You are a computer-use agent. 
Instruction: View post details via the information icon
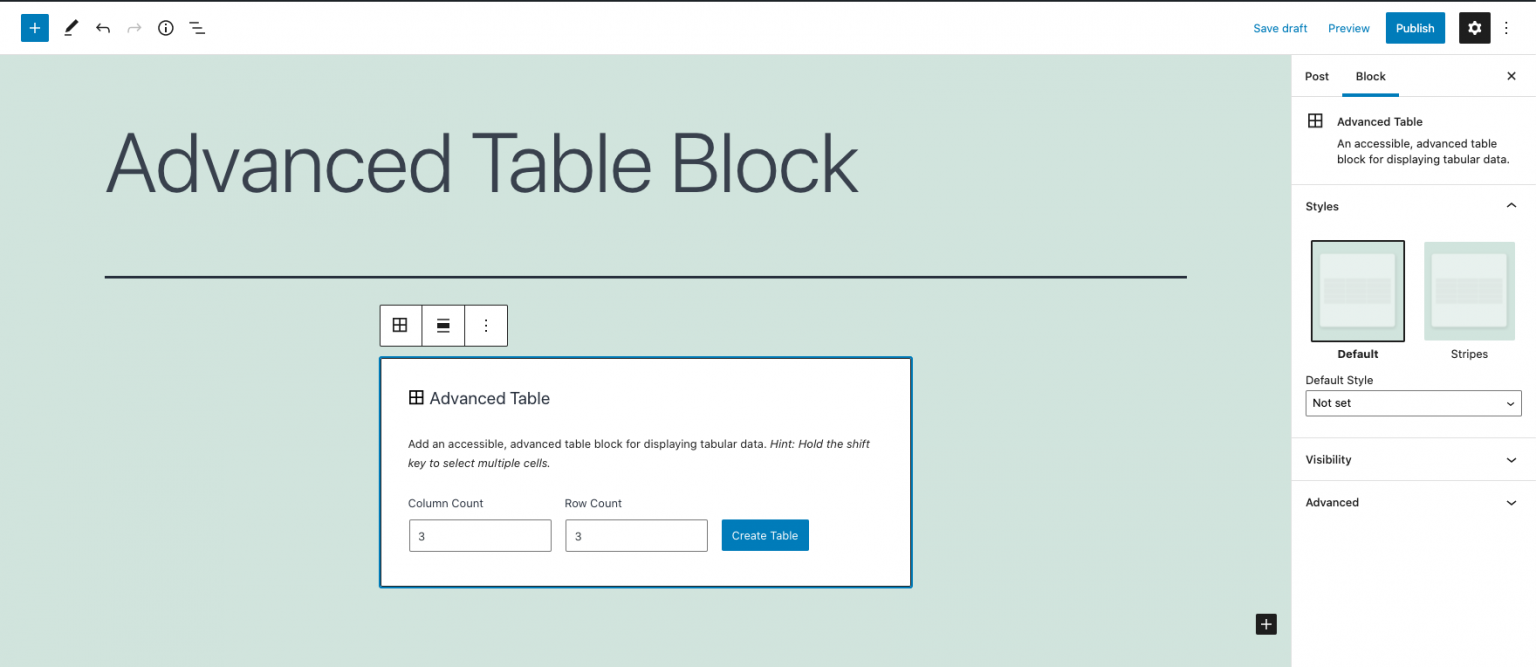[165, 27]
